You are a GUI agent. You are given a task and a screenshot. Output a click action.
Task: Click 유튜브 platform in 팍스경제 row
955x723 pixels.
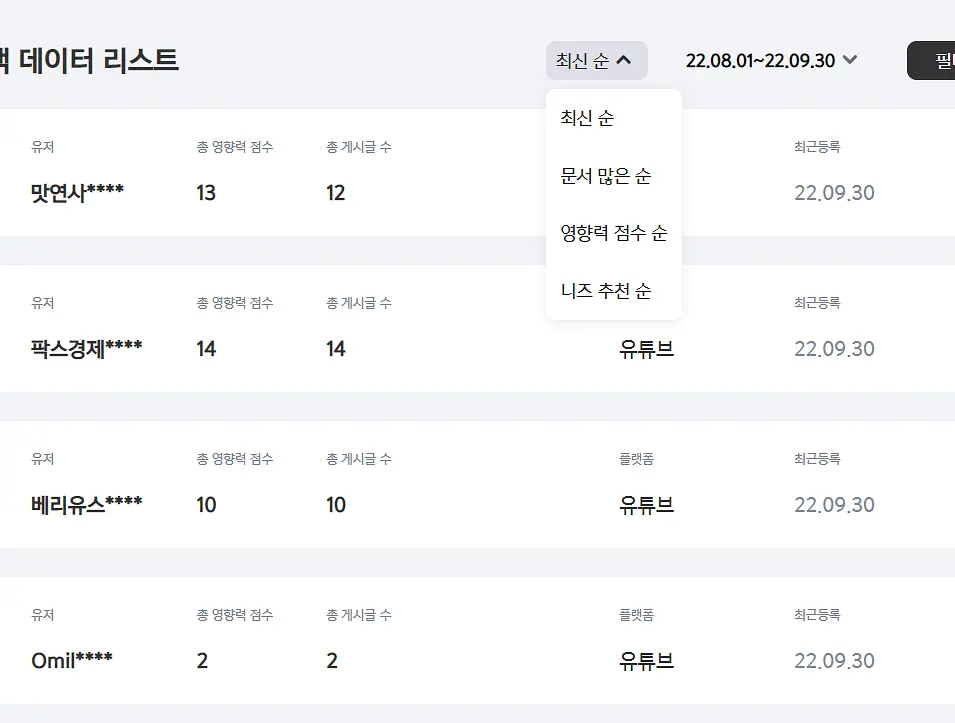647,348
